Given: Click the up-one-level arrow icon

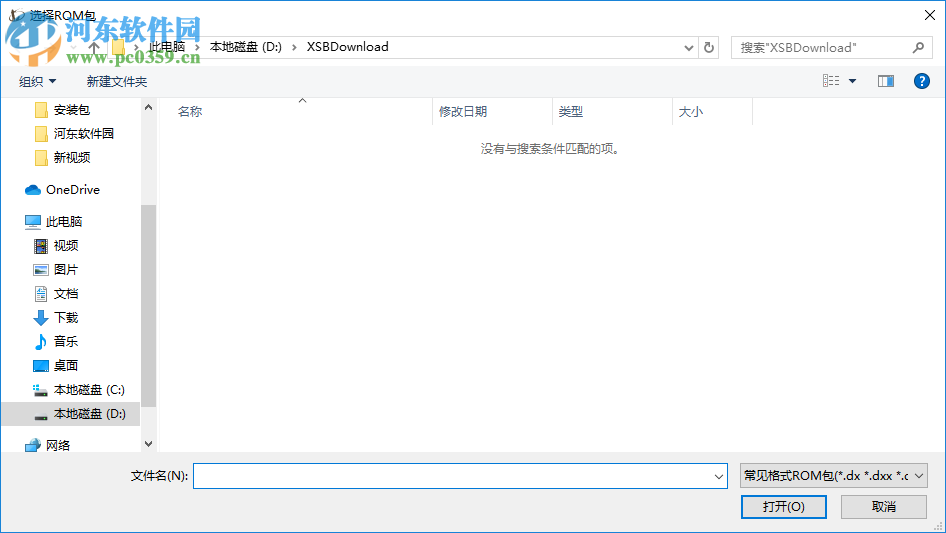Looking at the screenshot, I should click(x=94, y=47).
